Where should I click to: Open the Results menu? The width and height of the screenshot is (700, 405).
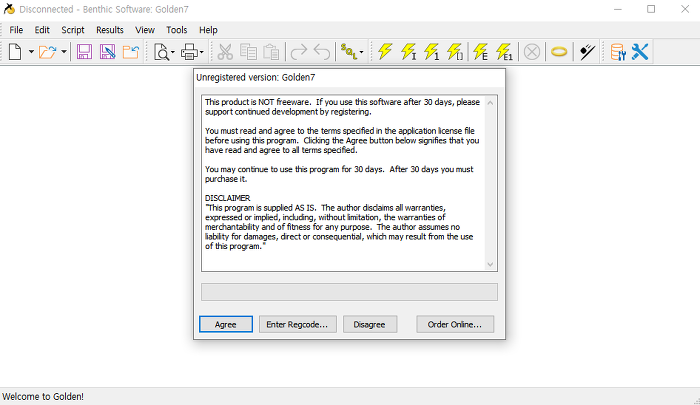[x=110, y=30]
